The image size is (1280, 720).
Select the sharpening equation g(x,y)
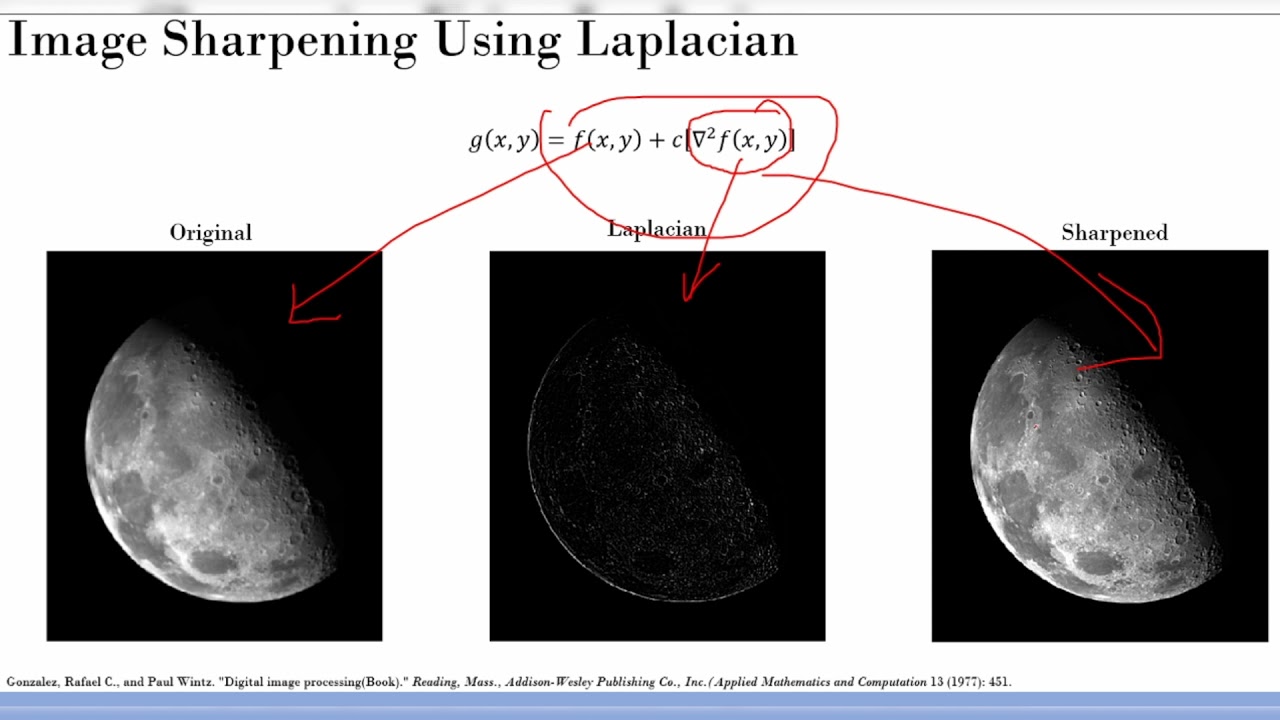point(632,140)
